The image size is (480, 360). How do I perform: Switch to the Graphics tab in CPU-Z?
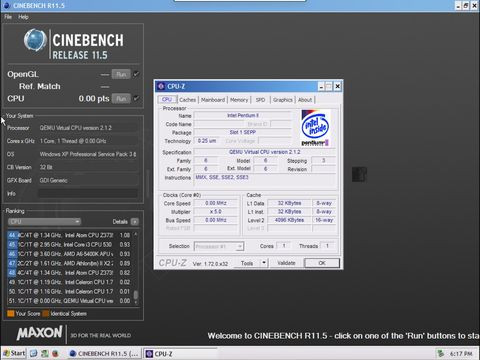pos(282,100)
